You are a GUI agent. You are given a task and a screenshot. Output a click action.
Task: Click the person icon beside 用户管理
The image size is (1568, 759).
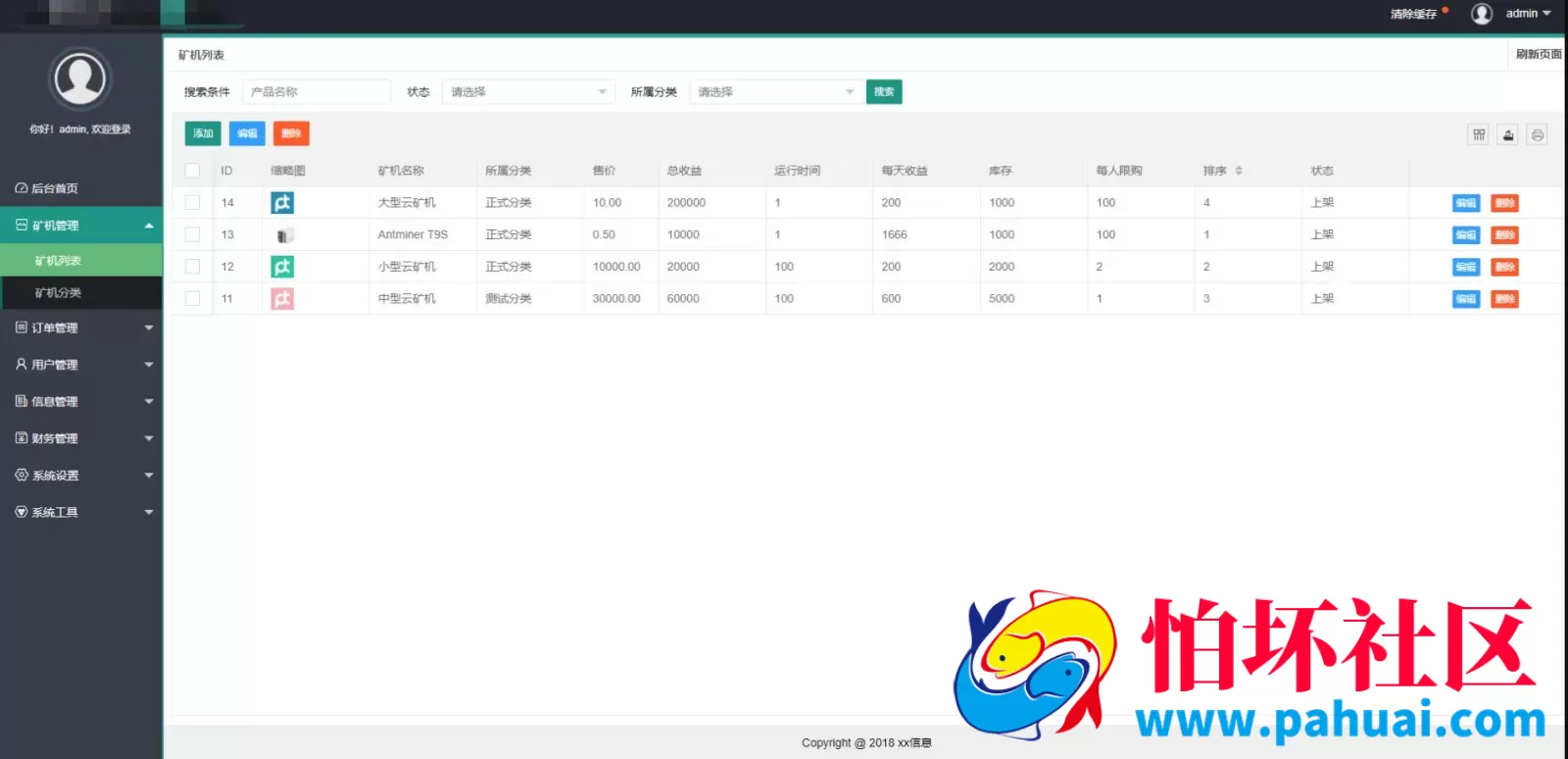22,365
